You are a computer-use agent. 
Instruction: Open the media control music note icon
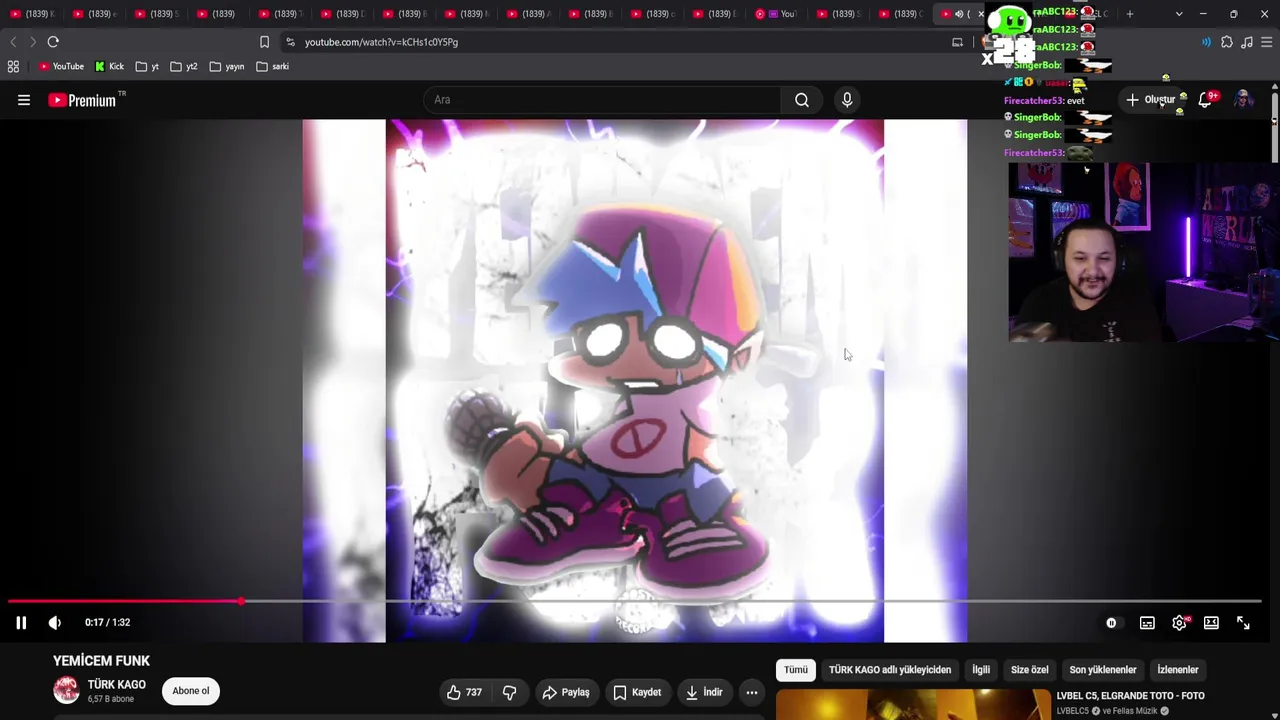tap(1247, 42)
